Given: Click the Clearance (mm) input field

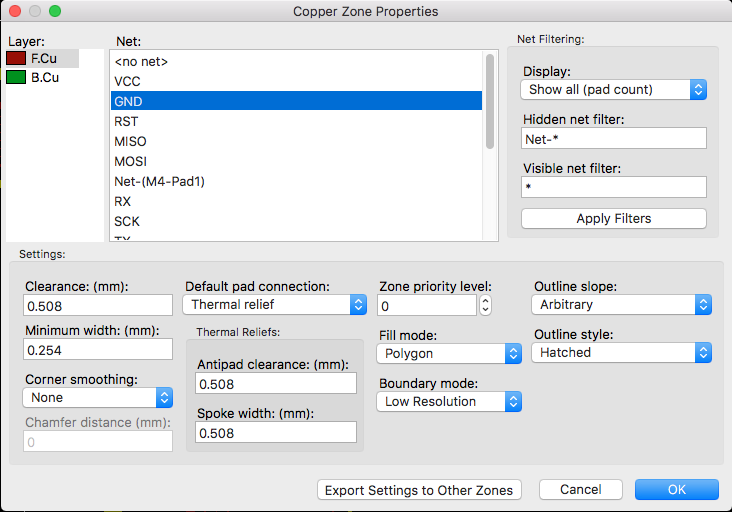Looking at the screenshot, I should (x=98, y=306).
